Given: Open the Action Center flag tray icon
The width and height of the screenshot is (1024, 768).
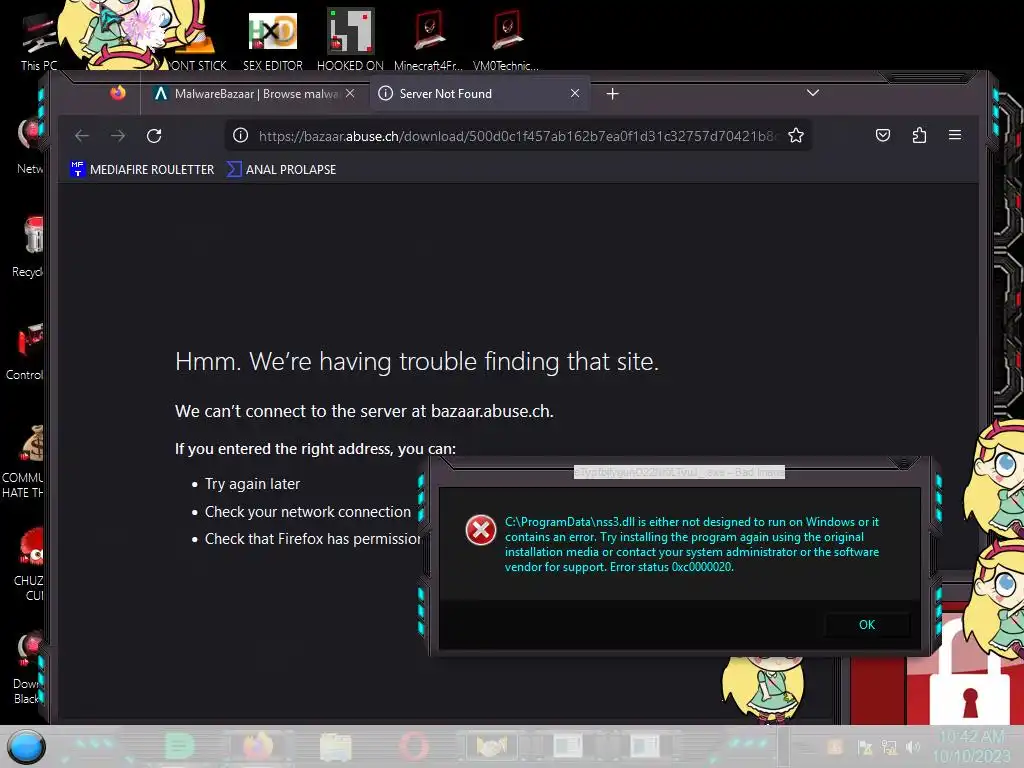Looking at the screenshot, I should [865, 746].
